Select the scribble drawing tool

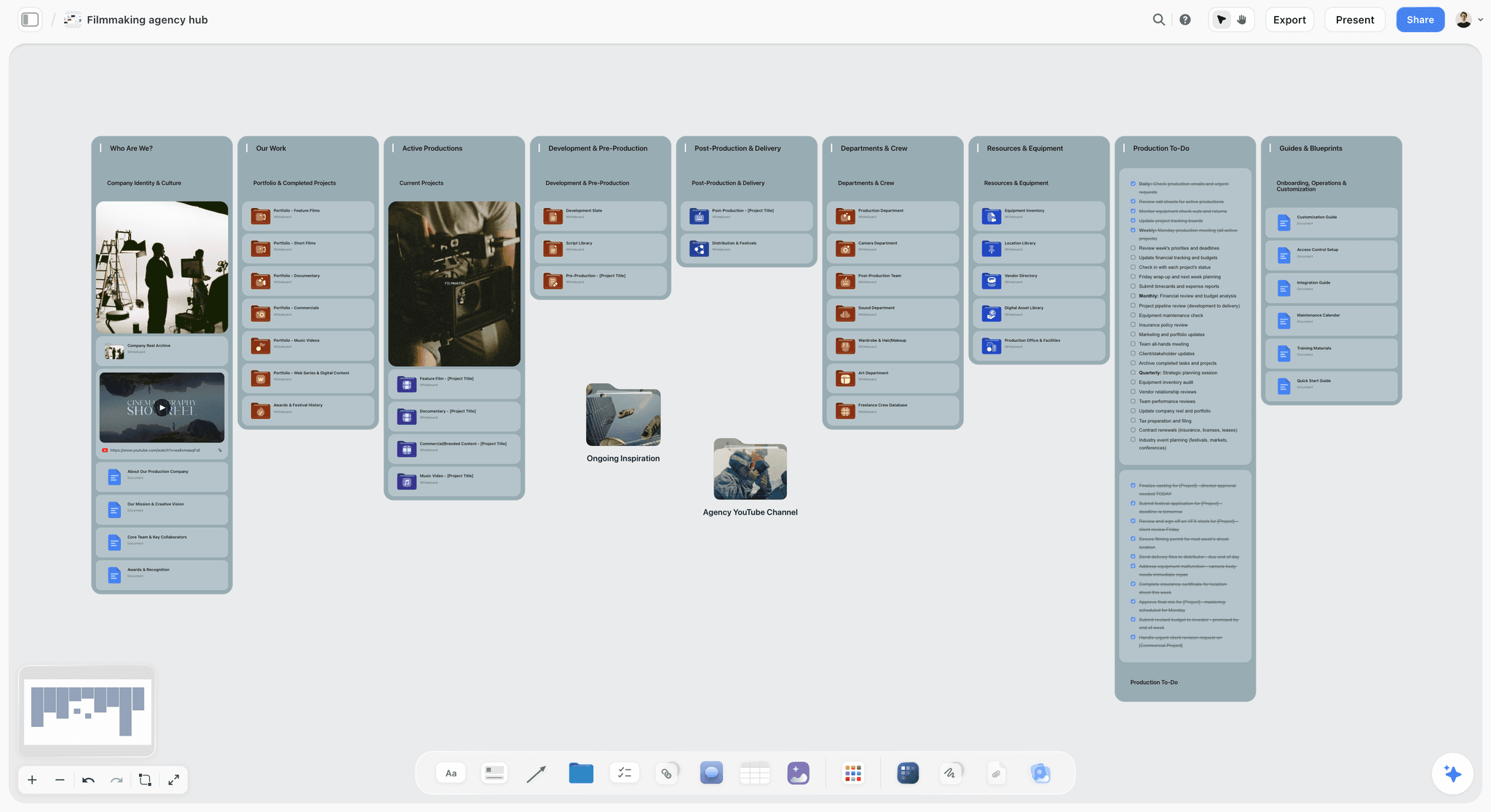(x=951, y=773)
